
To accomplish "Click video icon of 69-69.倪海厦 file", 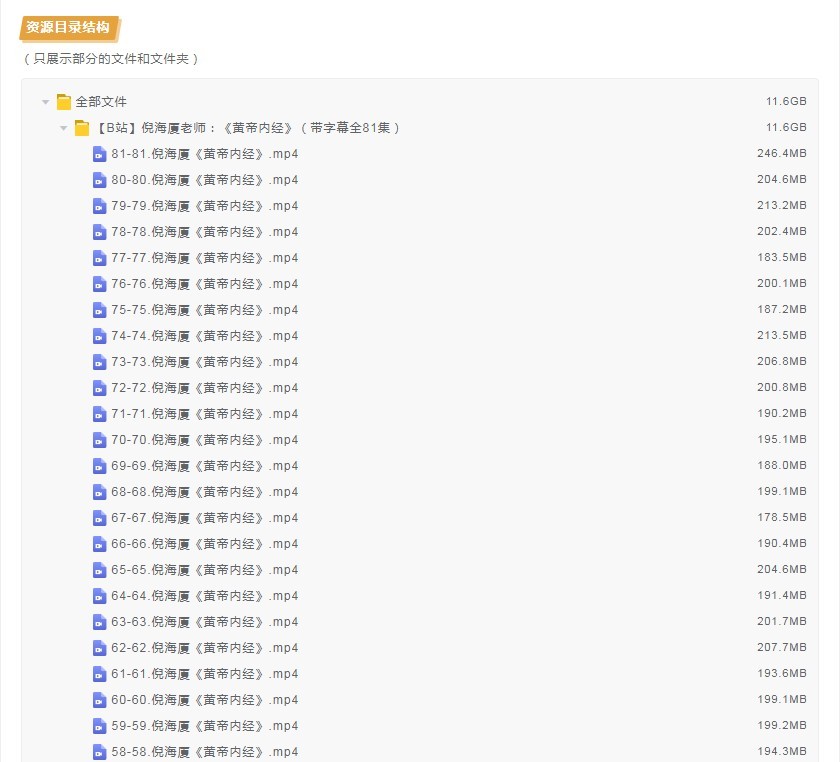I will tap(100, 466).
